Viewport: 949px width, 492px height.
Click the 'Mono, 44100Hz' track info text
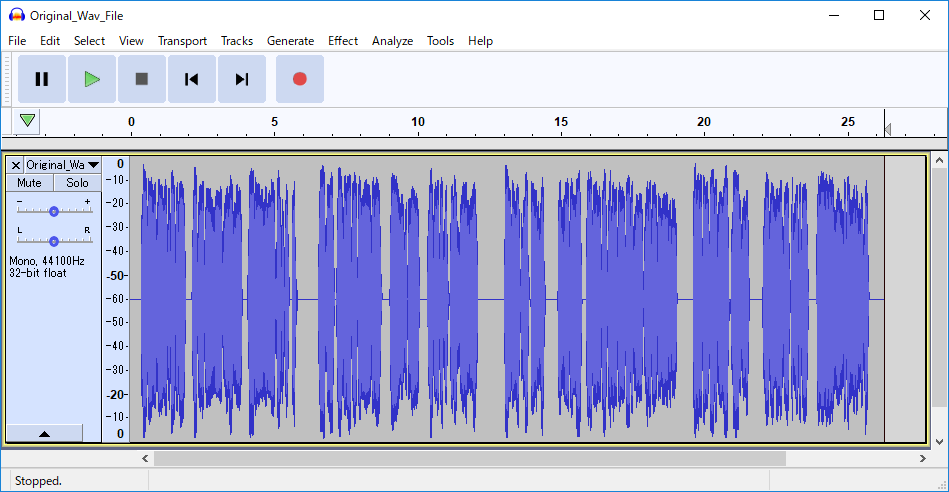click(x=47, y=261)
